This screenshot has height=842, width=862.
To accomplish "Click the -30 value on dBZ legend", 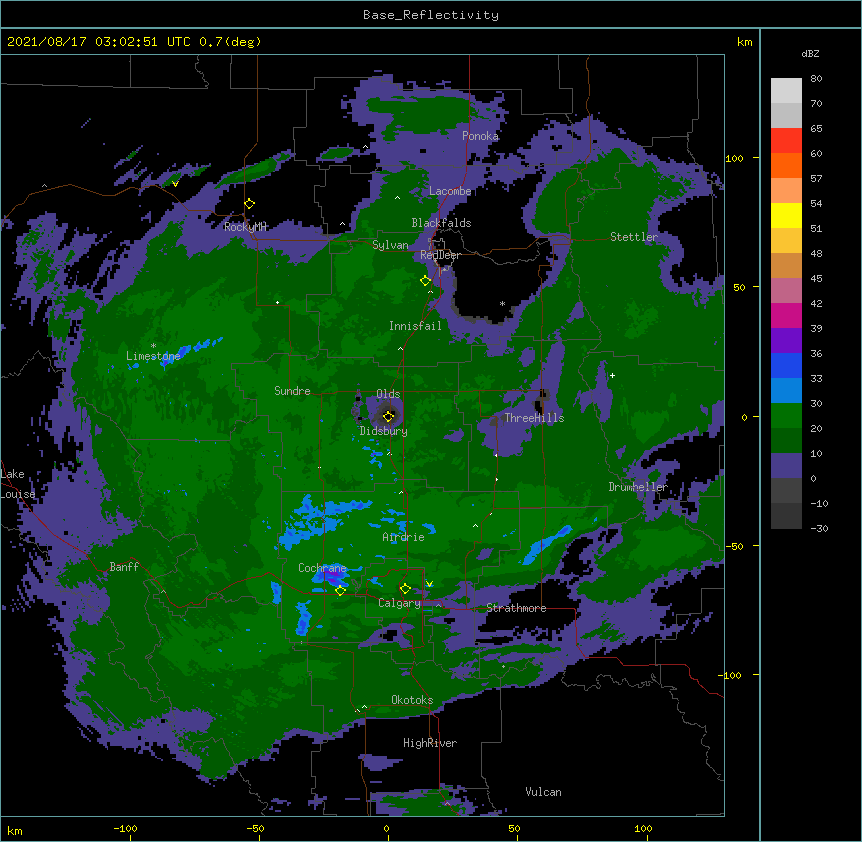I will tap(820, 528).
